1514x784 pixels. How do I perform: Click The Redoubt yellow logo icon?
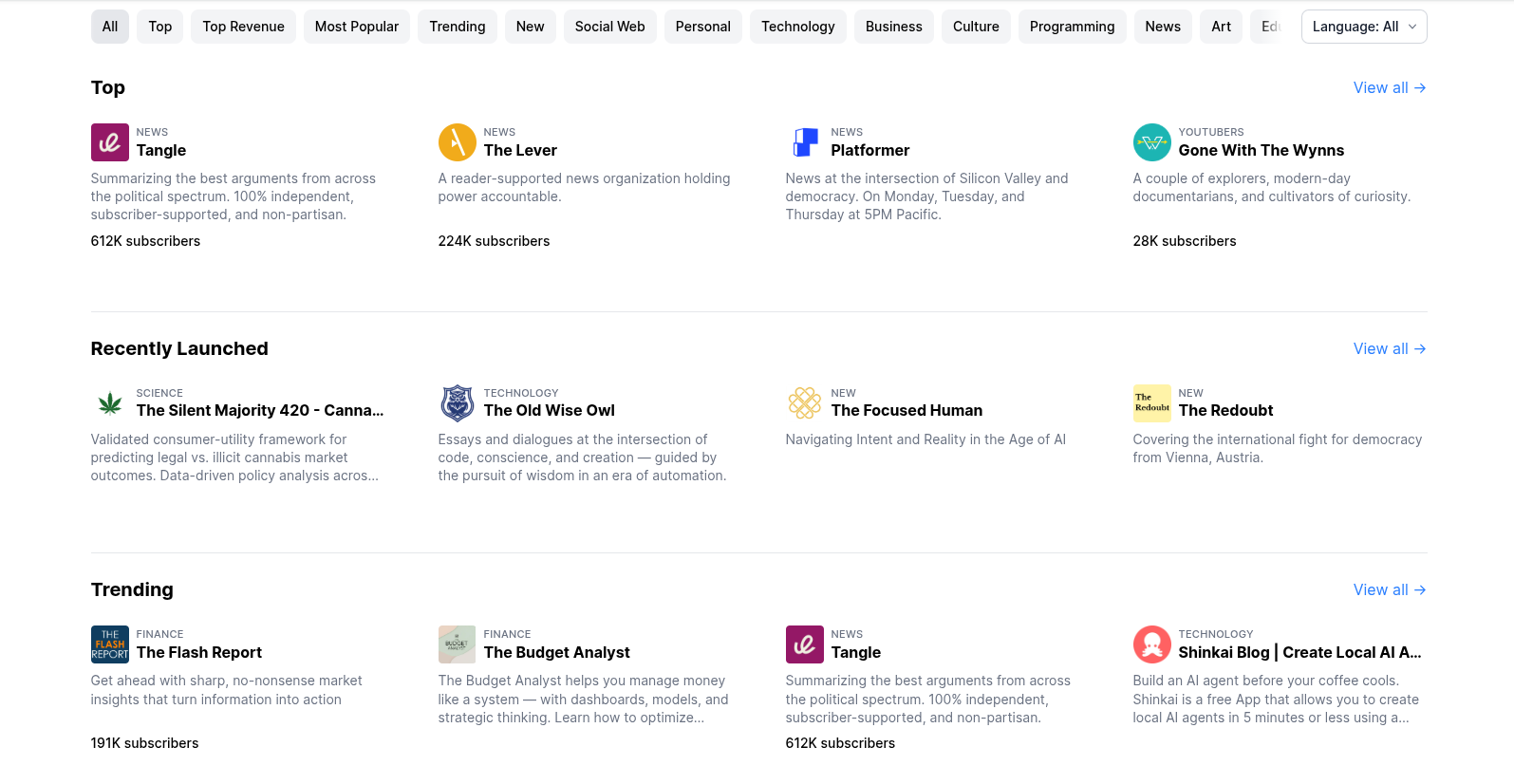click(x=1152, y=403)
